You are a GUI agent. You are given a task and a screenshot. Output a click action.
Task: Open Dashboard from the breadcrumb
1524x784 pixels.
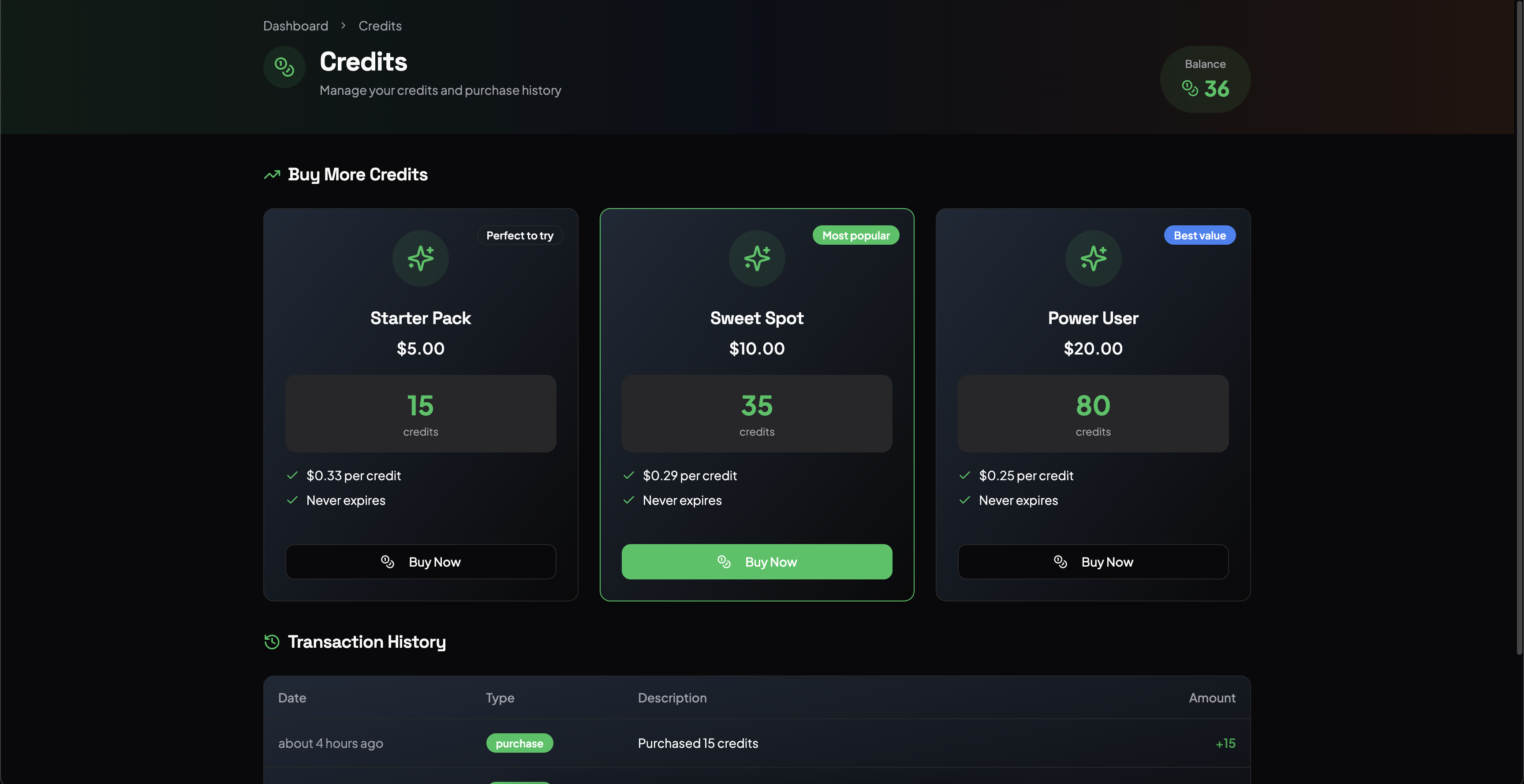[x=295, y=26]
